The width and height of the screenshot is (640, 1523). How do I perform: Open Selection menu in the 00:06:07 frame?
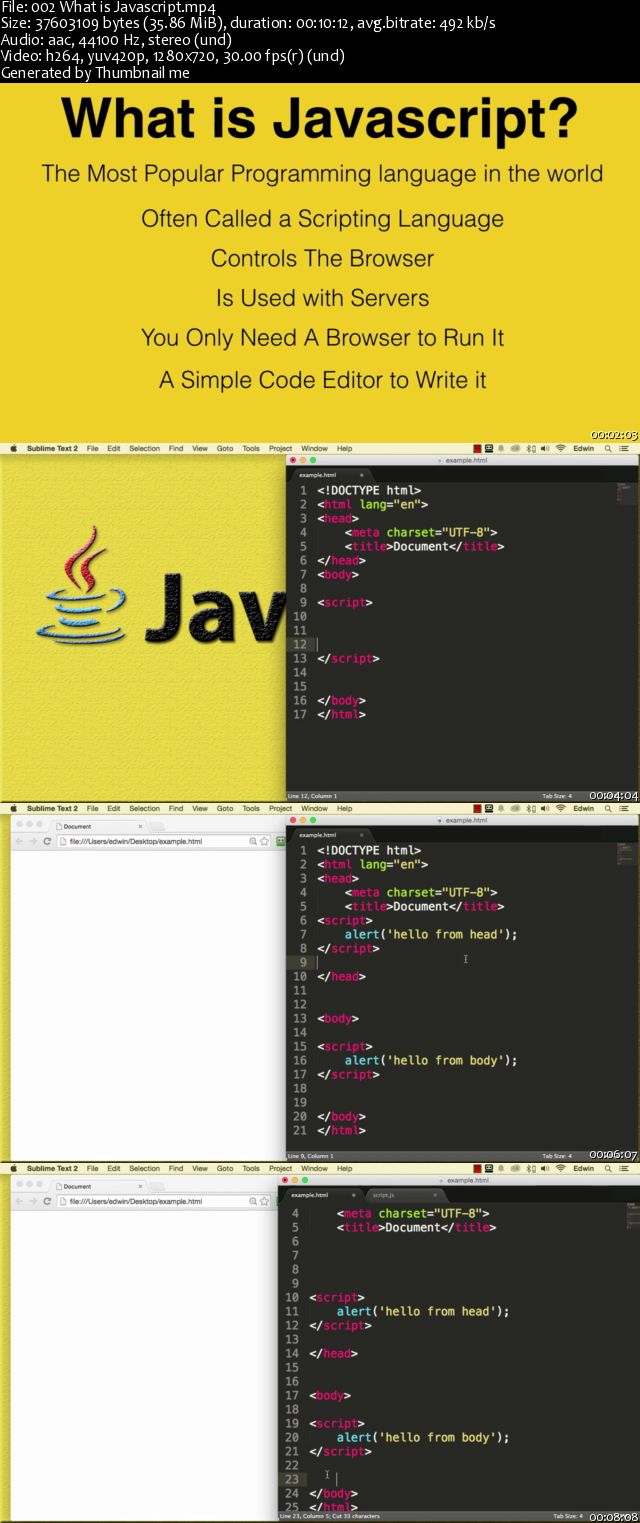coord(144,809)
